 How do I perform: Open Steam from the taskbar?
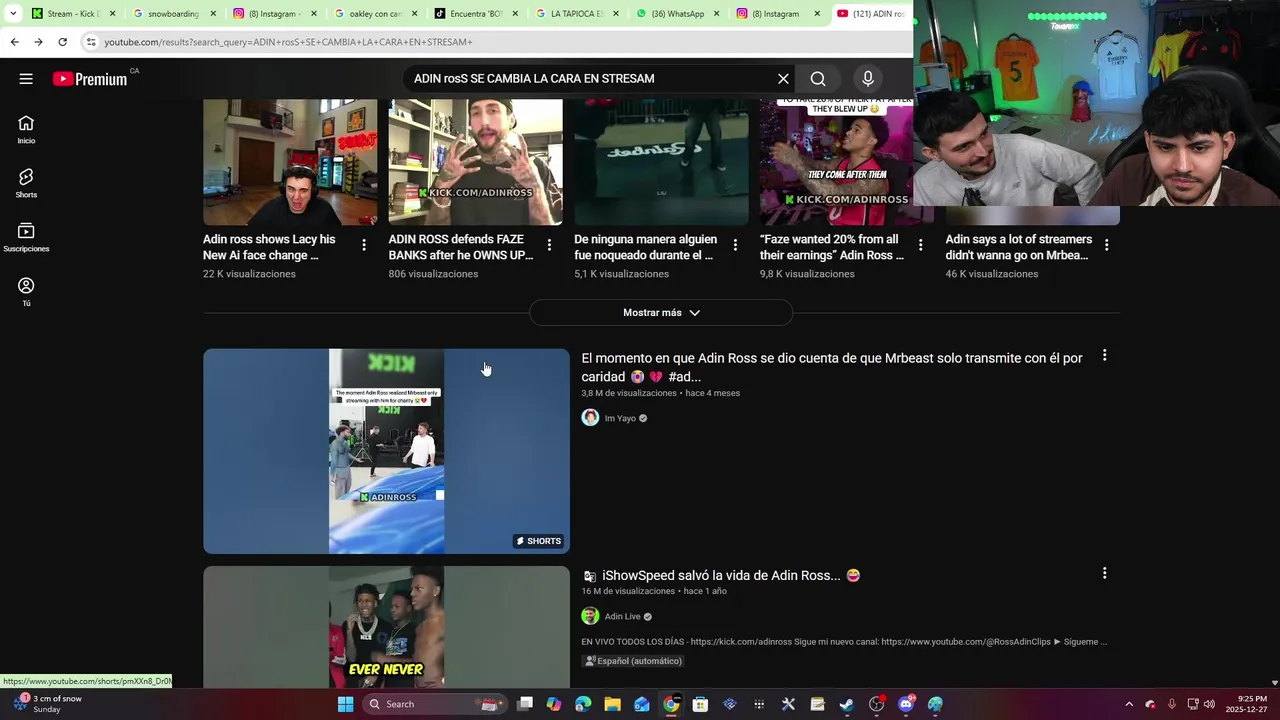(x=847, y=704)
